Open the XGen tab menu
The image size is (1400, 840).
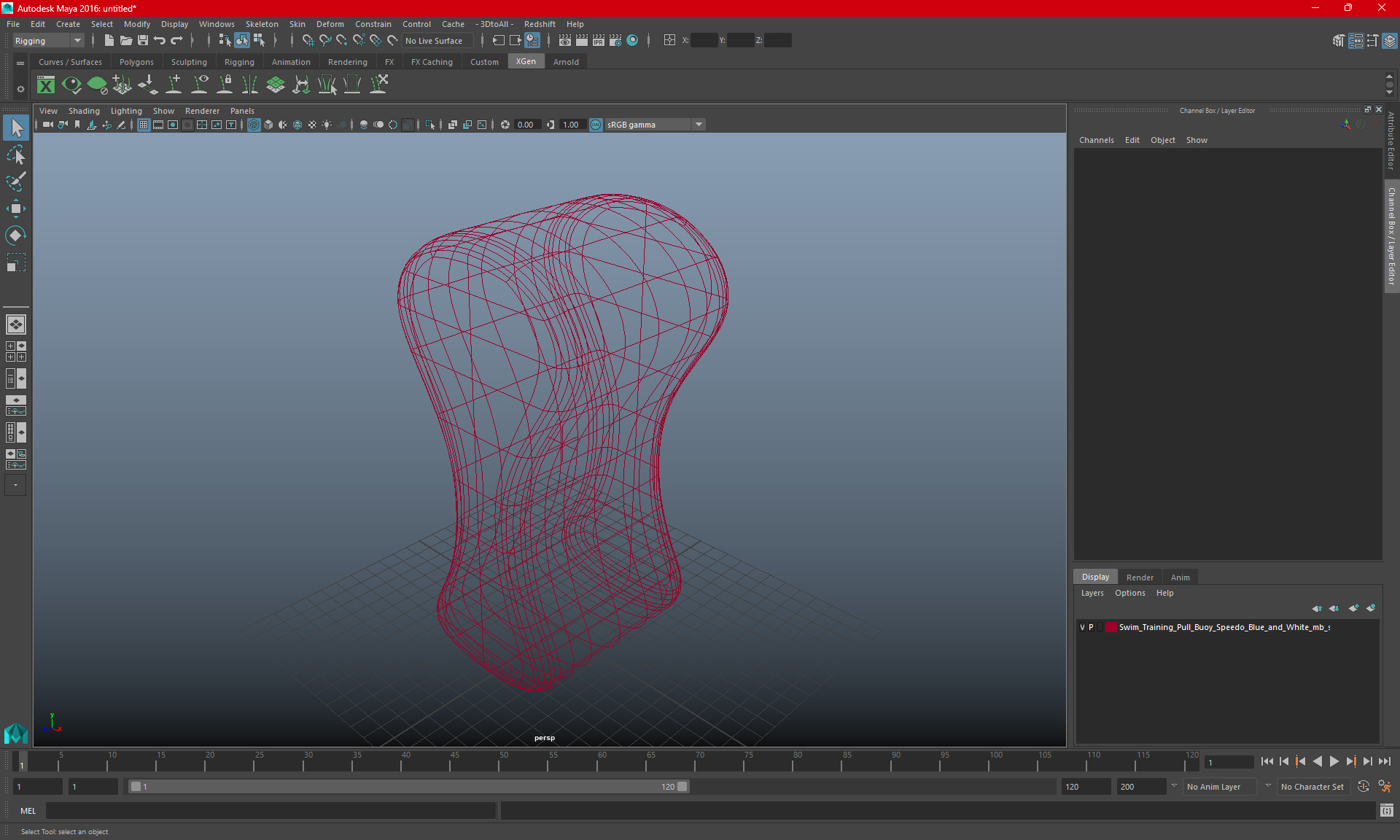(525, 62)
